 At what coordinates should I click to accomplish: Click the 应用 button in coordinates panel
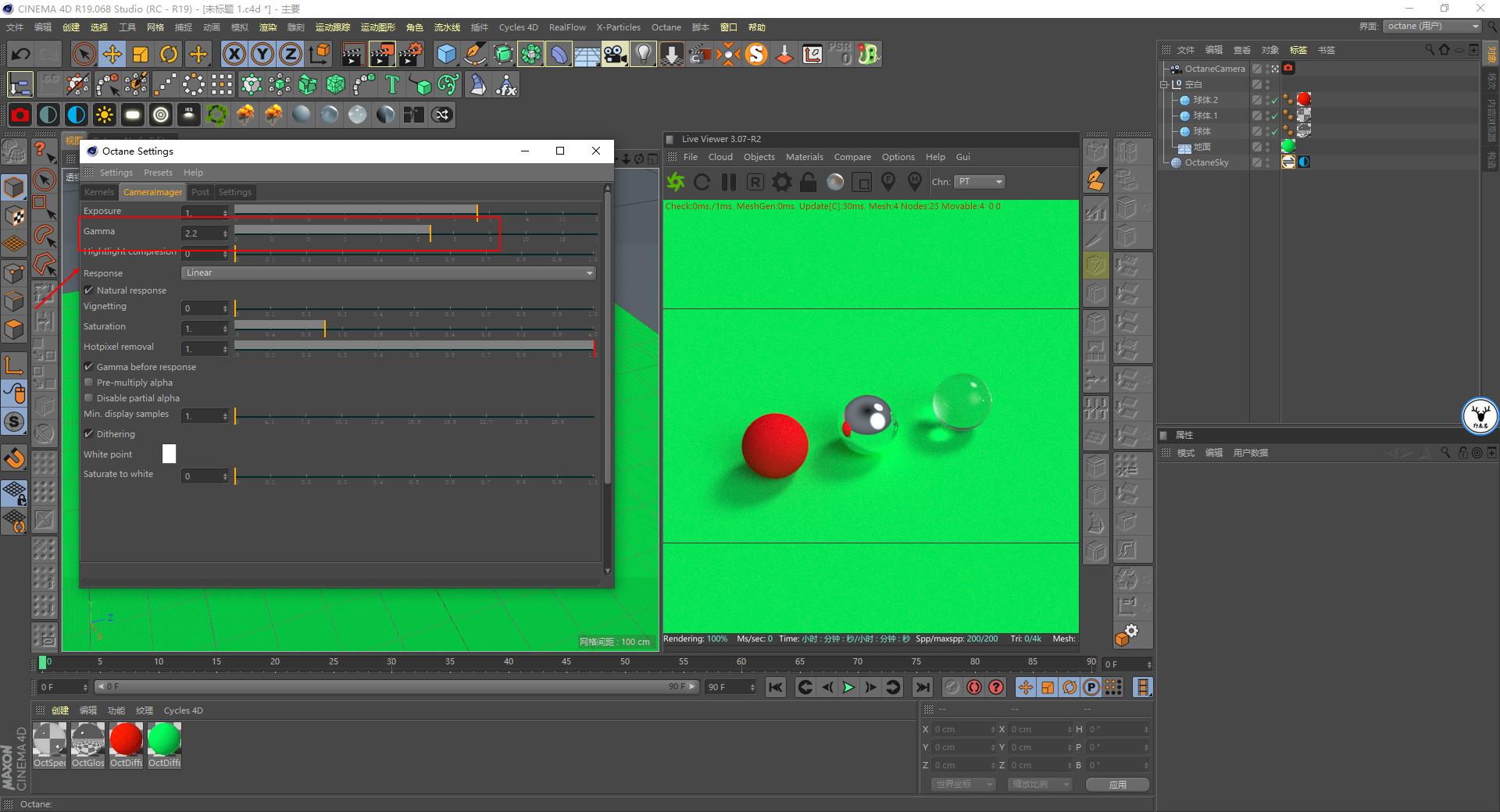click(x=1117, y=784)
